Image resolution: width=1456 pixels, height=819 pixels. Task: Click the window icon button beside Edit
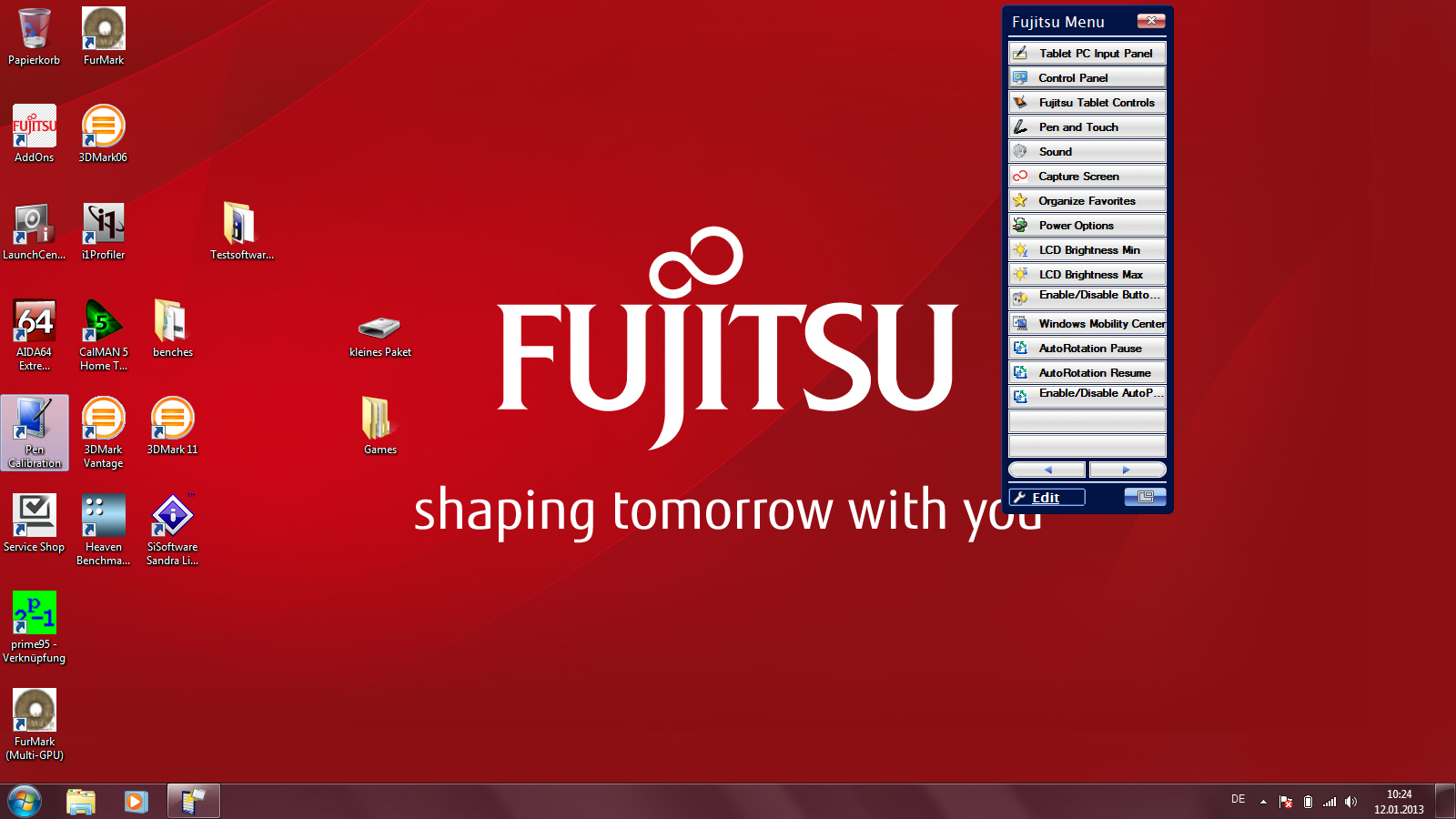coord(1145,496)
